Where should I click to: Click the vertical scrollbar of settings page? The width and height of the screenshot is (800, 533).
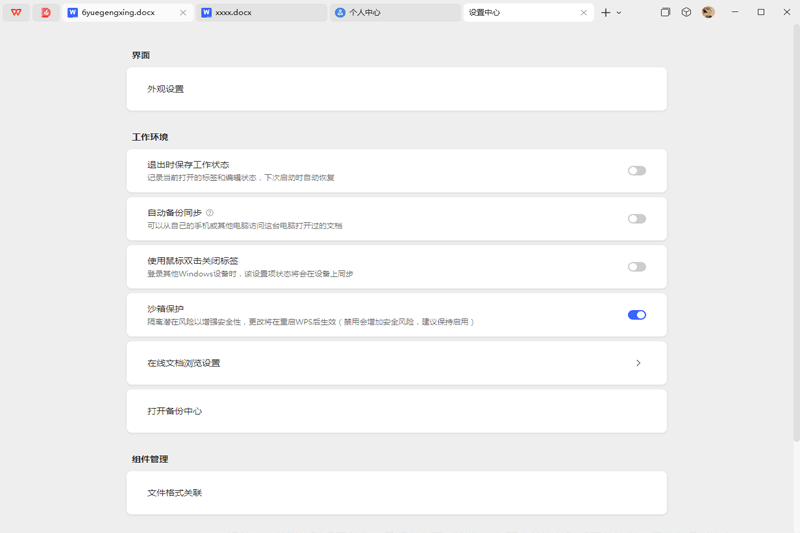coord(796,232)
